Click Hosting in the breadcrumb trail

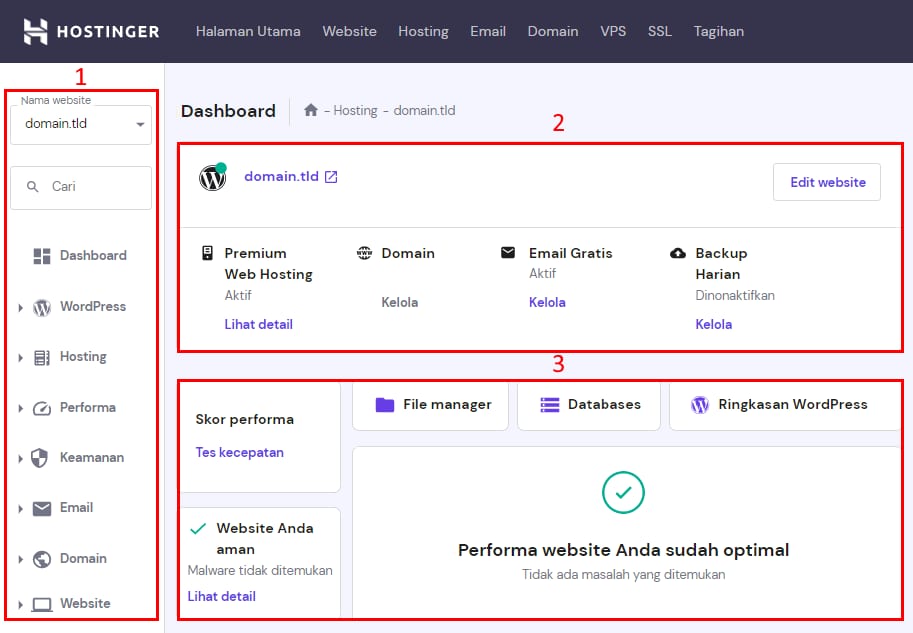click(x=355, y=111)
